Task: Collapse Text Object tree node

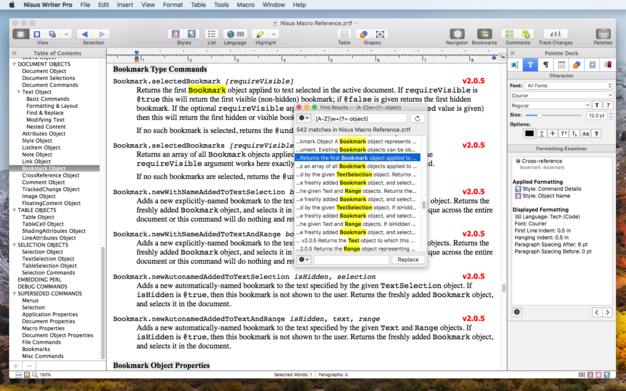Action: [x=19, y=92]
